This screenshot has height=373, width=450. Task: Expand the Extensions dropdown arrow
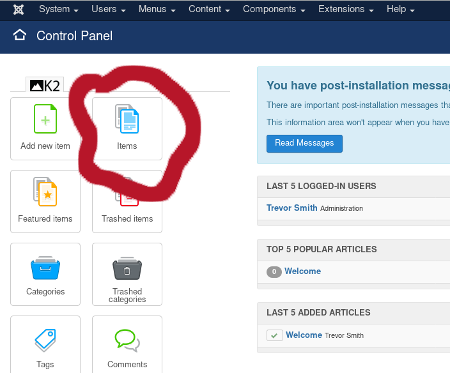pyautogui.click(x=371, y=11)
